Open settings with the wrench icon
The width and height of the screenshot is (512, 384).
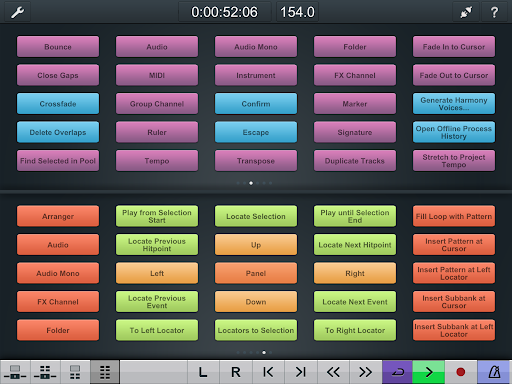coord(17,12)
